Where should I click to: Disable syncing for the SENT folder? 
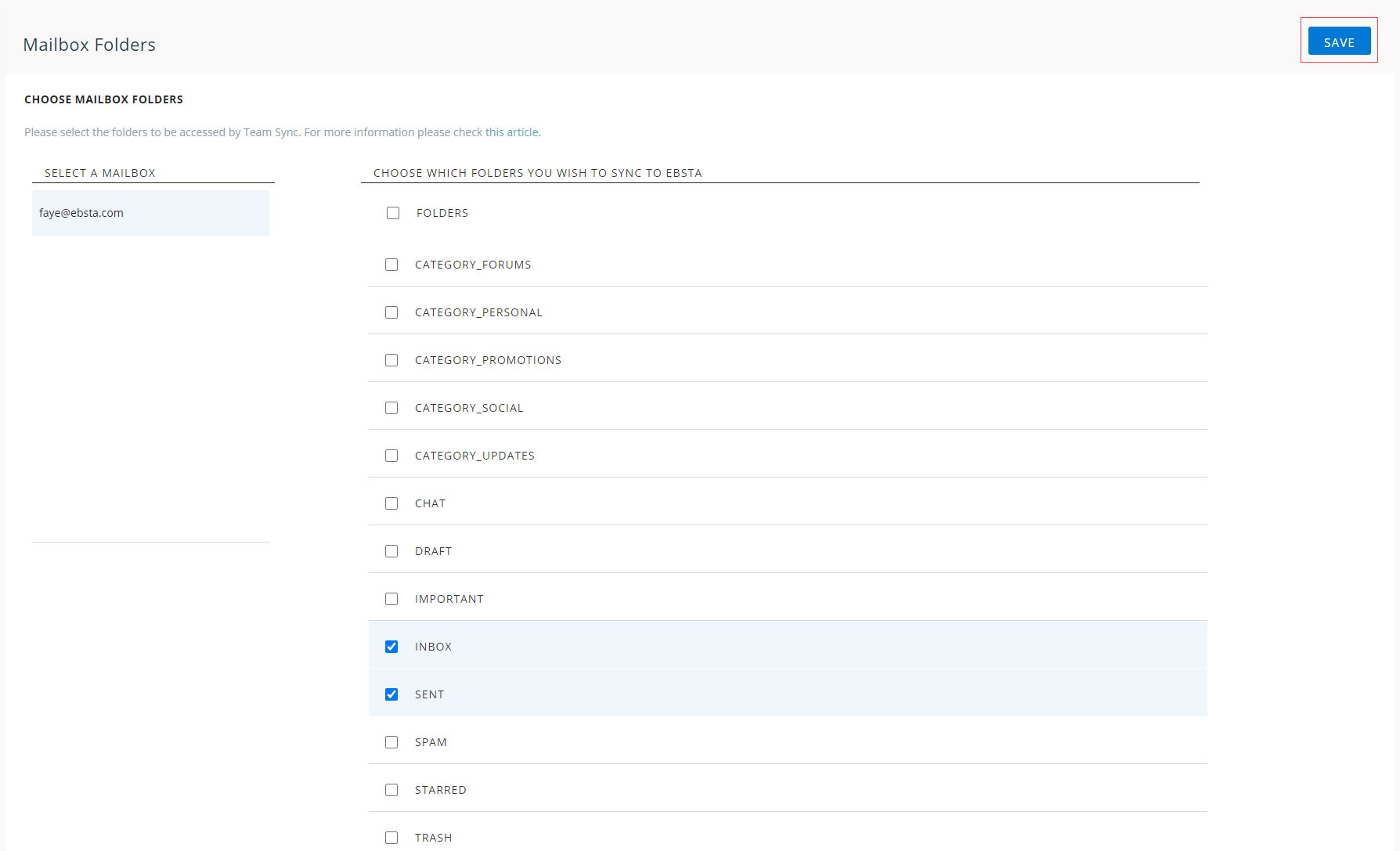(391, 694)
